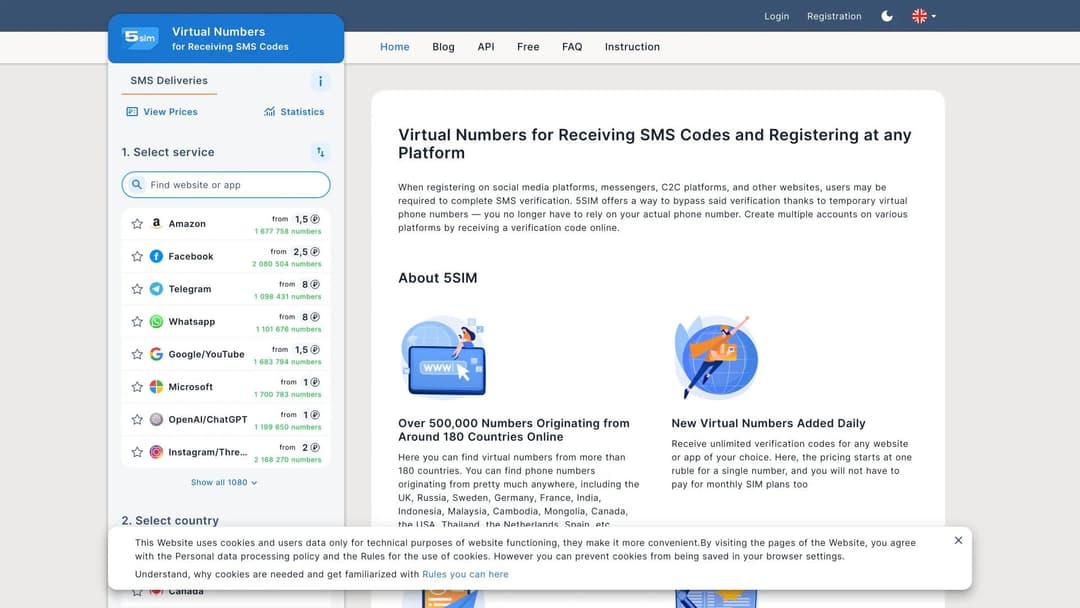Select the Instagram/Threads service icon
The image size is (1080, 608).
[156, 452]
